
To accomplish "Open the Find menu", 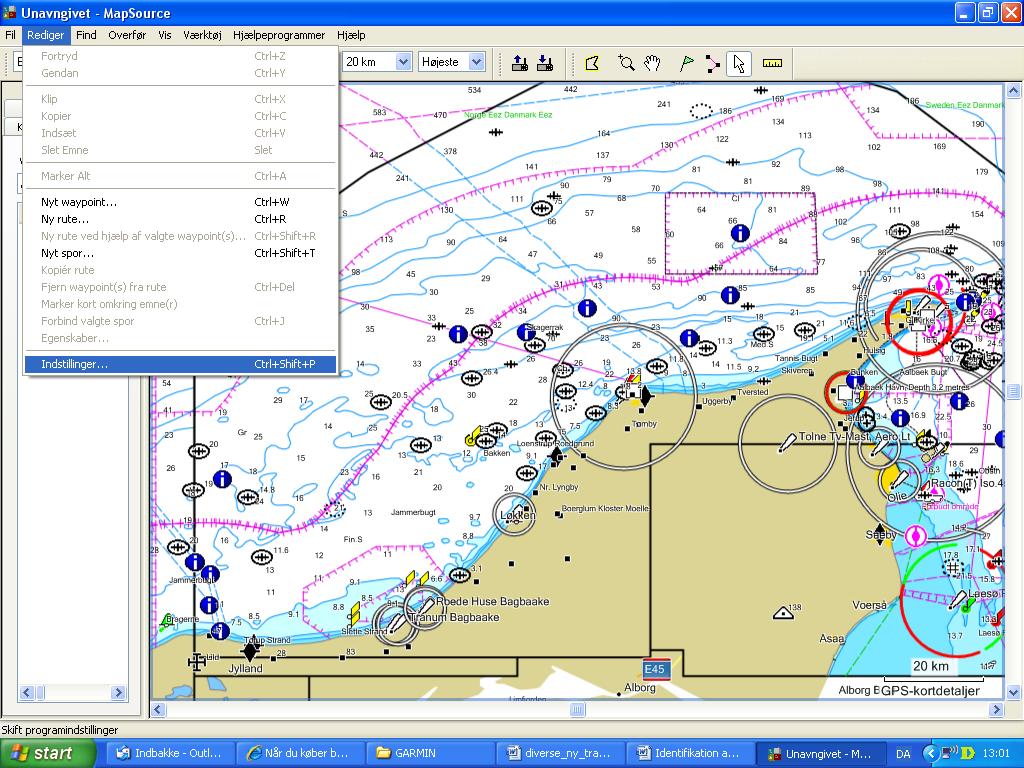I will 86,35.
